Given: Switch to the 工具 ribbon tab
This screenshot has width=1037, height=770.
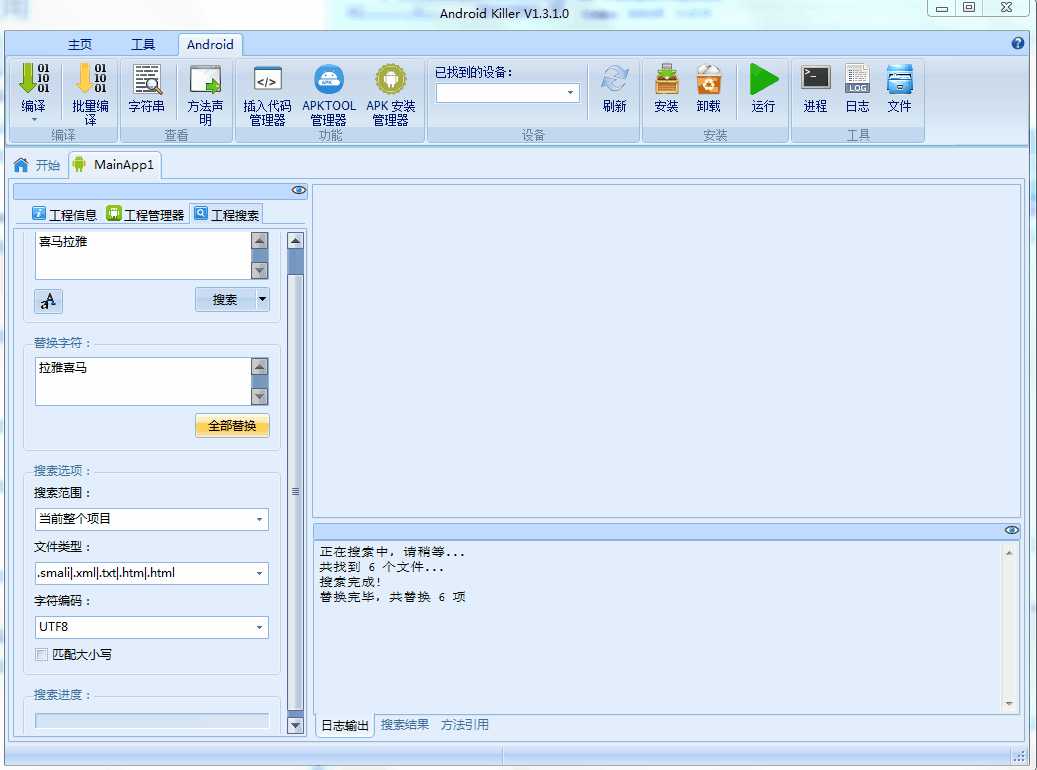Looking at the screenshot, I should [x=143, y=44].
